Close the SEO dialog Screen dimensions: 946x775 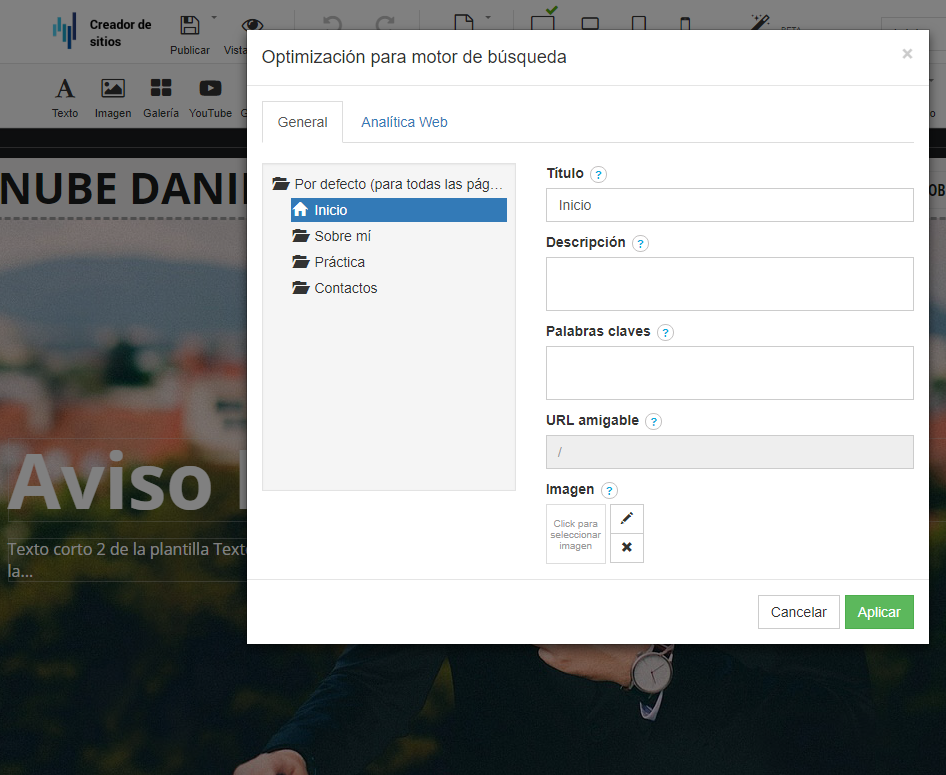[907, 54]
